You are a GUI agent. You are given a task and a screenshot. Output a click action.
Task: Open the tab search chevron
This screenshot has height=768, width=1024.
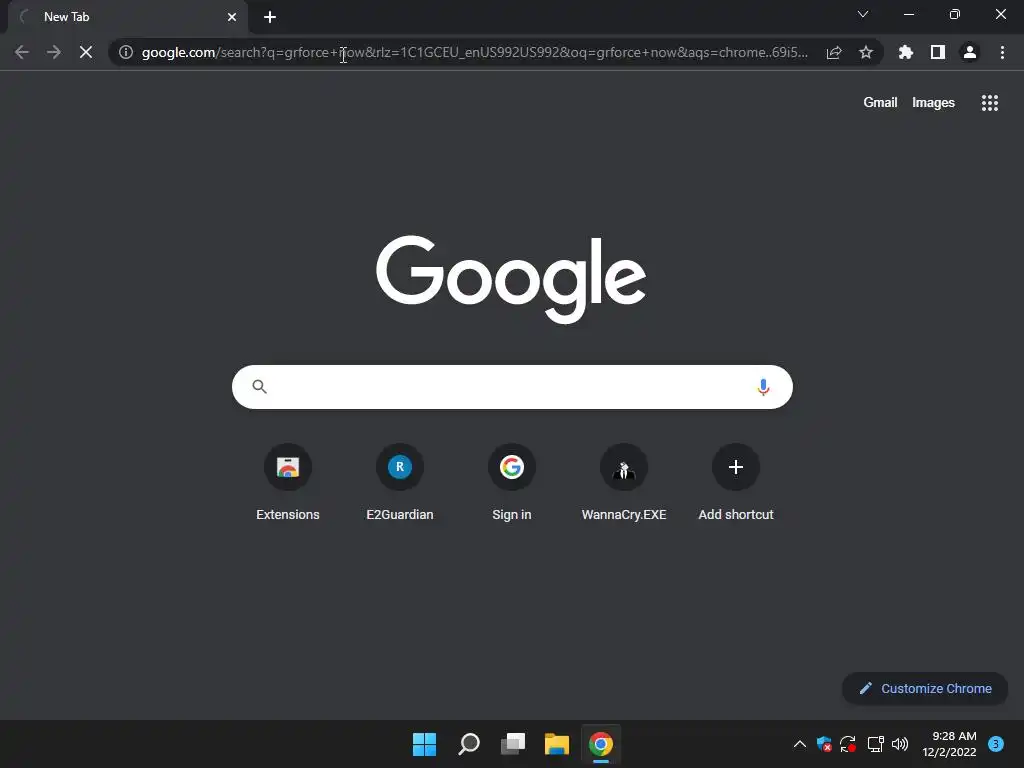(x=863, y=14)
